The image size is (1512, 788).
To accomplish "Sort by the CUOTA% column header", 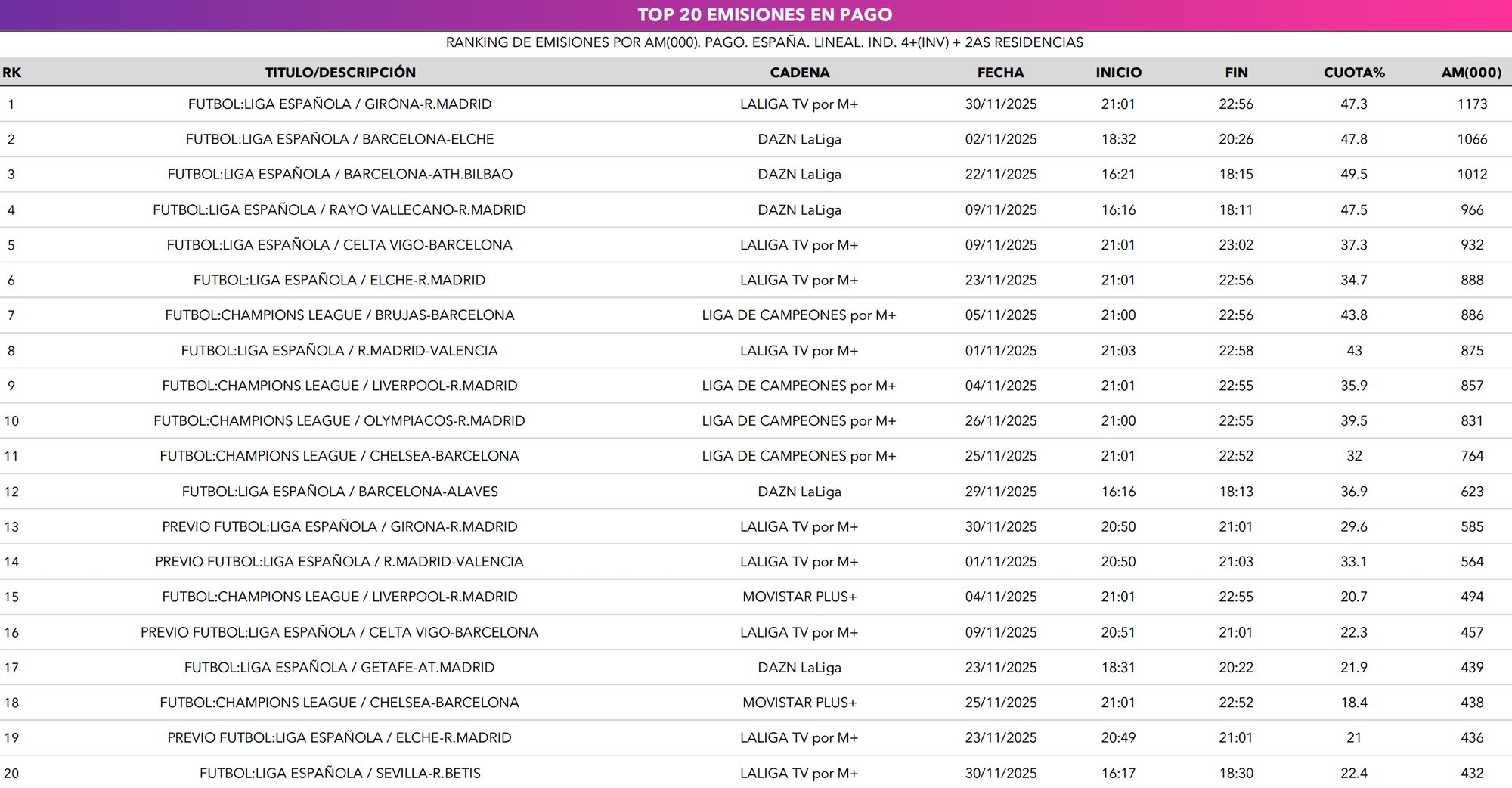I will pyautogui.click(x=1353, y=73).
